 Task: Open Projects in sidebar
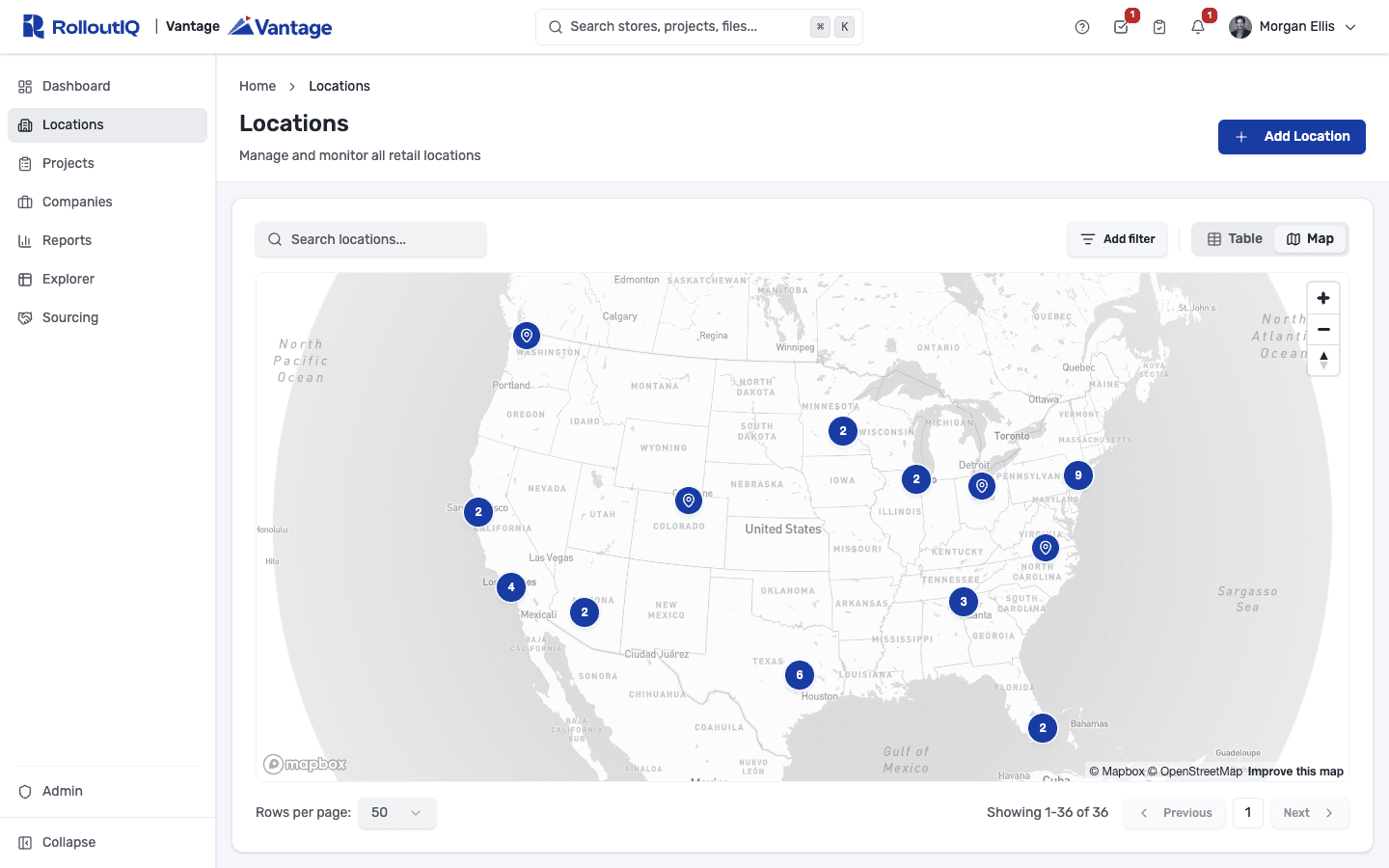[x=107, y=164]
